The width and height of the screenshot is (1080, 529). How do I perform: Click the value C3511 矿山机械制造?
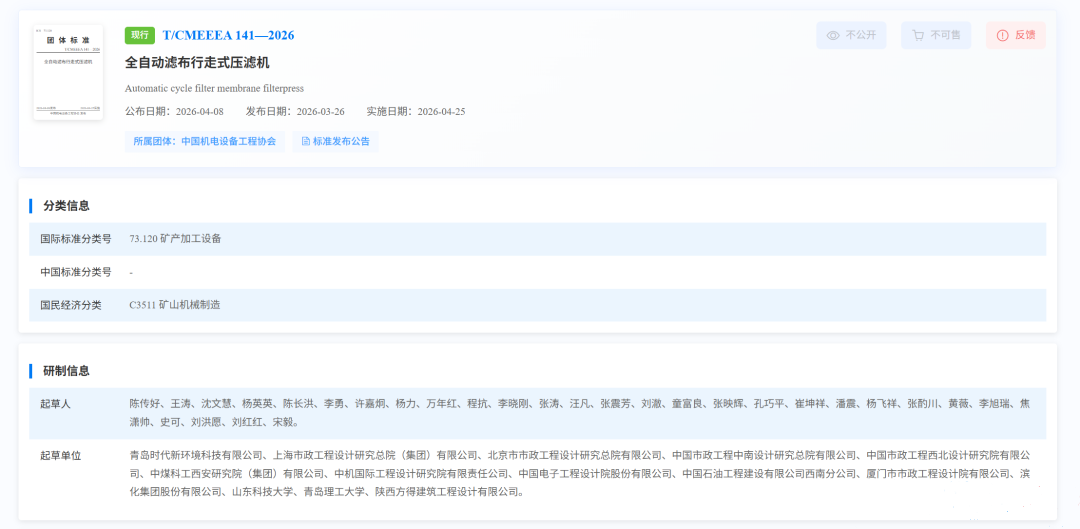pyautogui.click(x=174, y=305)
